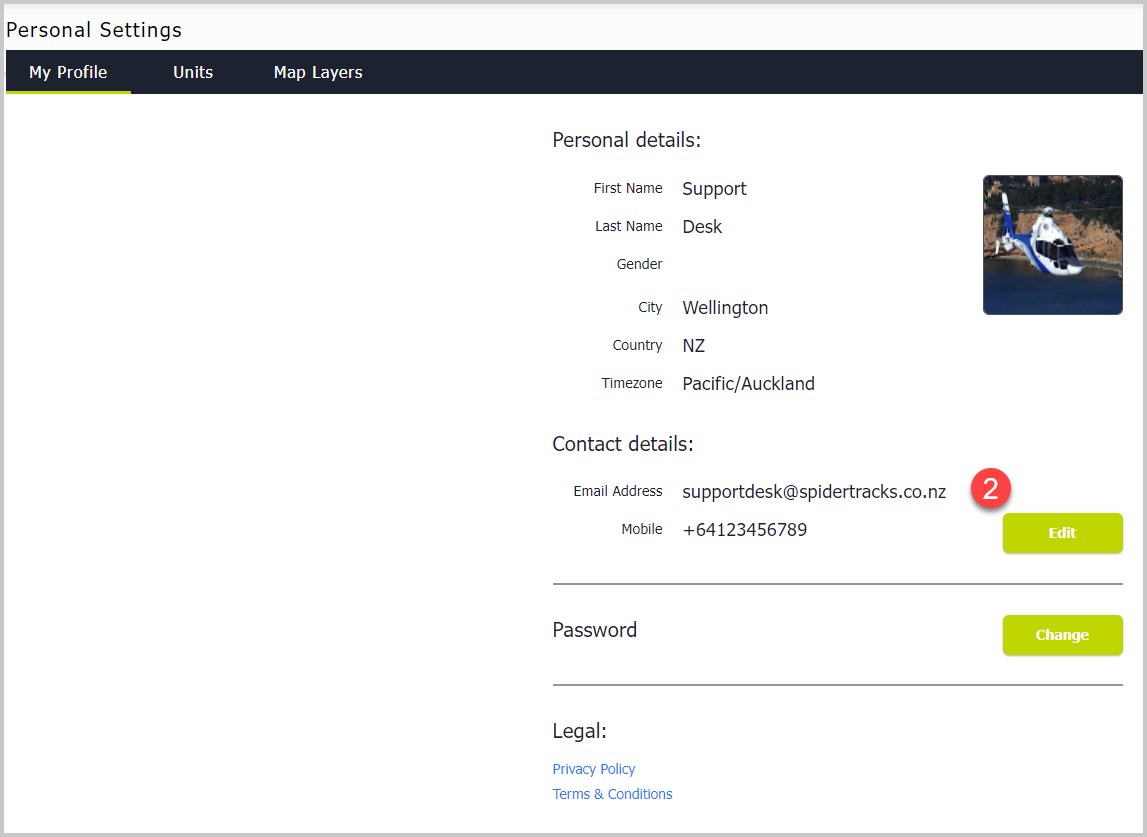Click the timezone value Pacific/Auckland
The height and width of the screenshot is (837, 1147).
click(x=748, y=383)
